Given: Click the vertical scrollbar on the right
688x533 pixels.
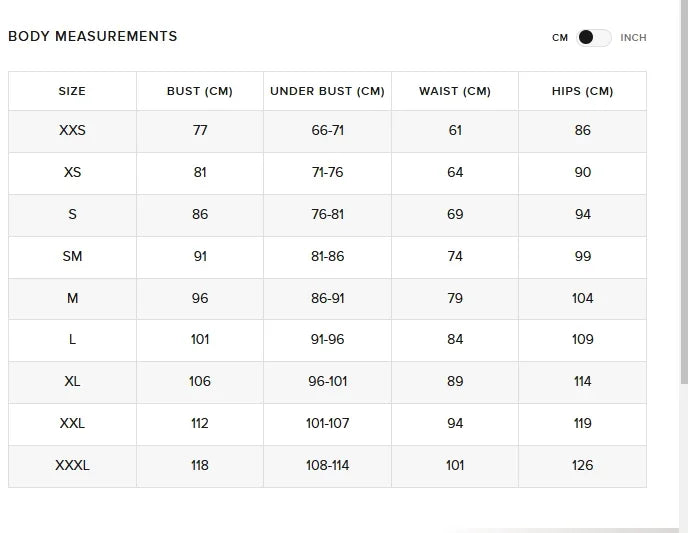Looking at the screenshot, I should pos(684,193).
